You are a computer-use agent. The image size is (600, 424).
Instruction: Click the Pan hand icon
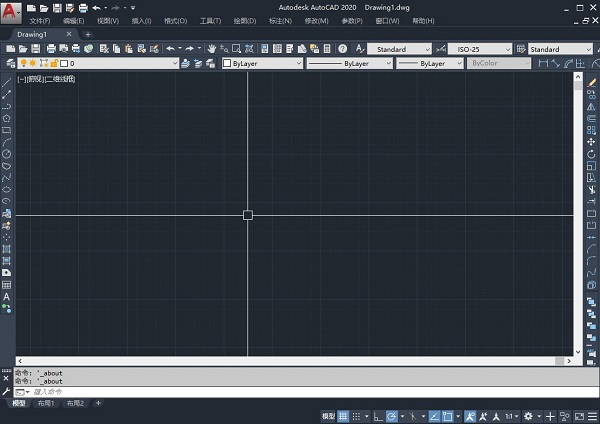pyautogui.click(x=211, y=48)
